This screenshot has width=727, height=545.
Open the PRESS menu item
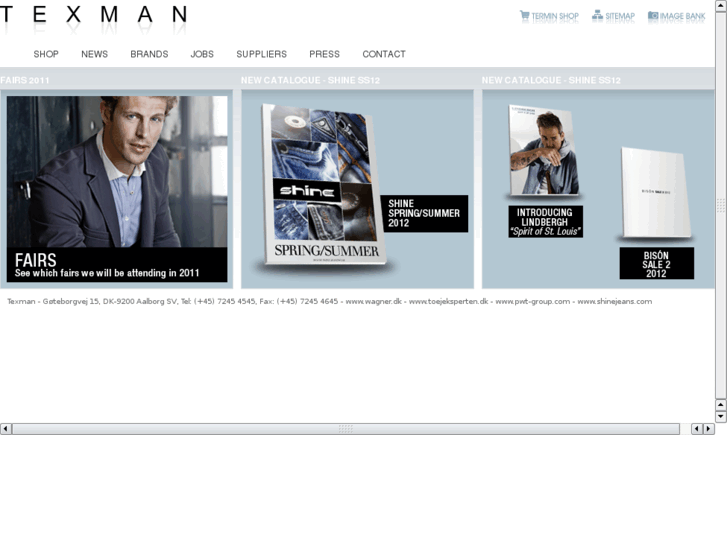[x=325, y=54]
